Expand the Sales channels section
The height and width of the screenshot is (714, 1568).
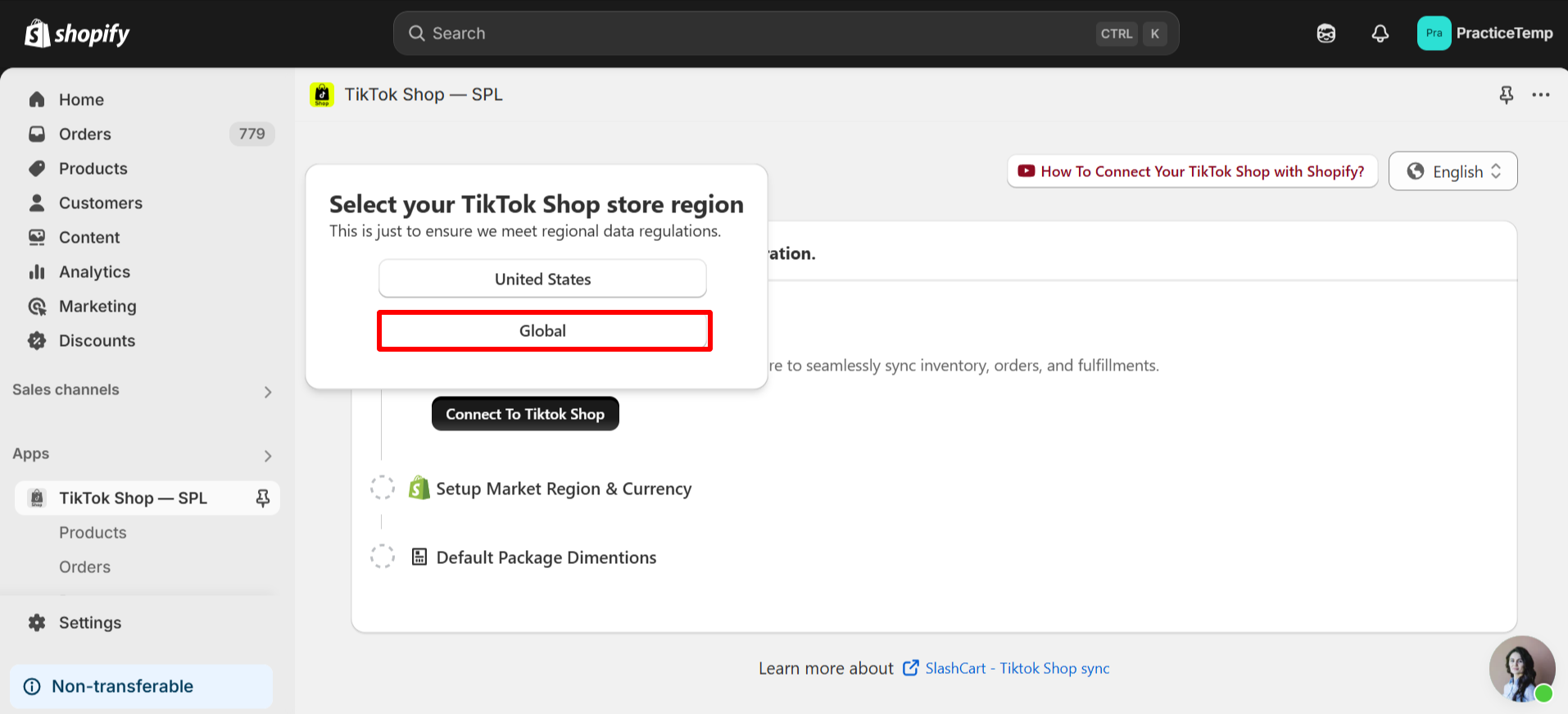click(267, 392)
